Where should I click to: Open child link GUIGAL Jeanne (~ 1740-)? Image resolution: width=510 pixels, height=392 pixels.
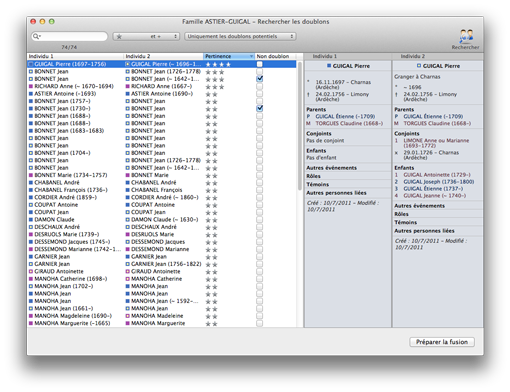point(435,196)
